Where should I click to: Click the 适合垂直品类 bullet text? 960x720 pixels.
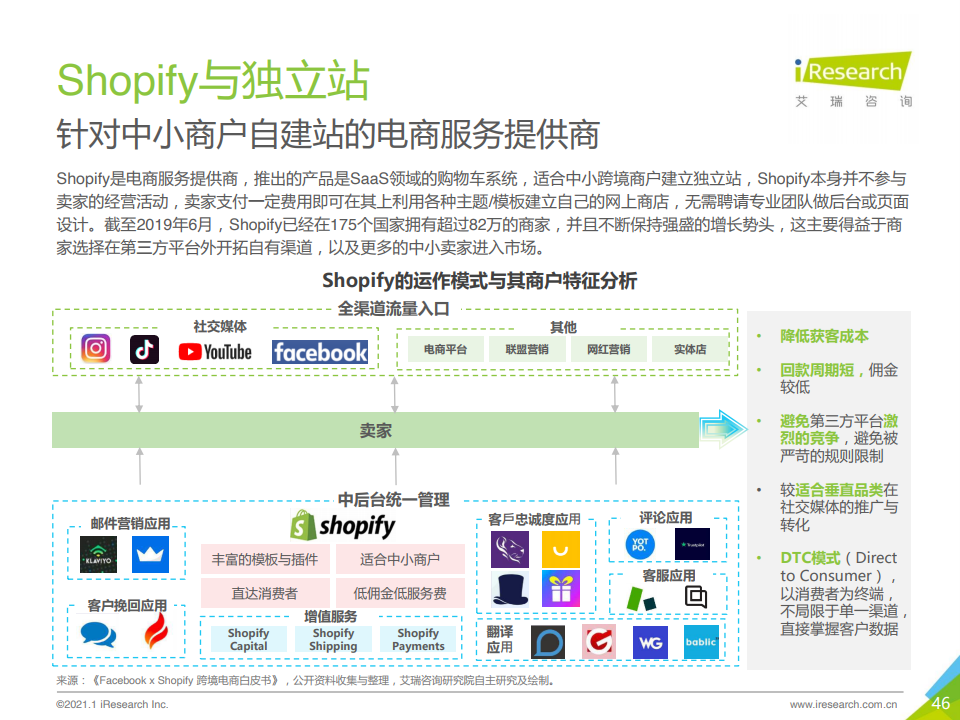(839, 490)
